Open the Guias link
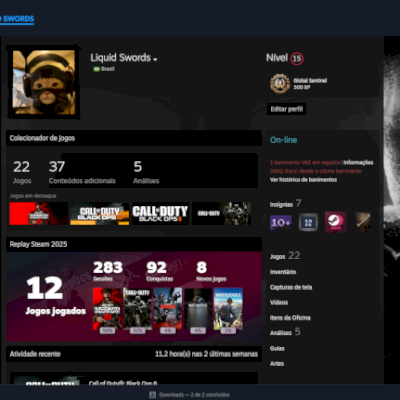Viewport: 400px width, 400px height. pos(277,348)
